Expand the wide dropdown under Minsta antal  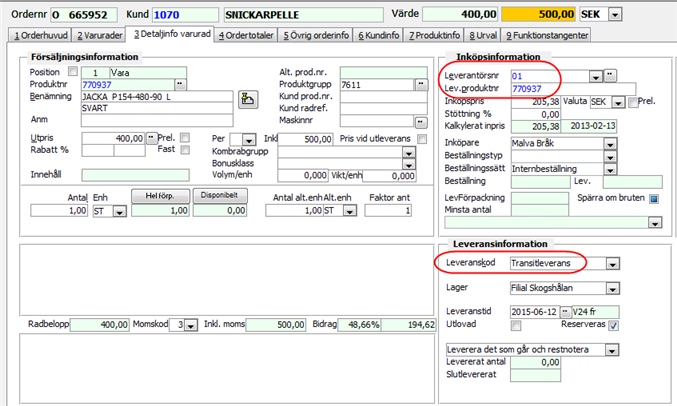tap(655, 223)
